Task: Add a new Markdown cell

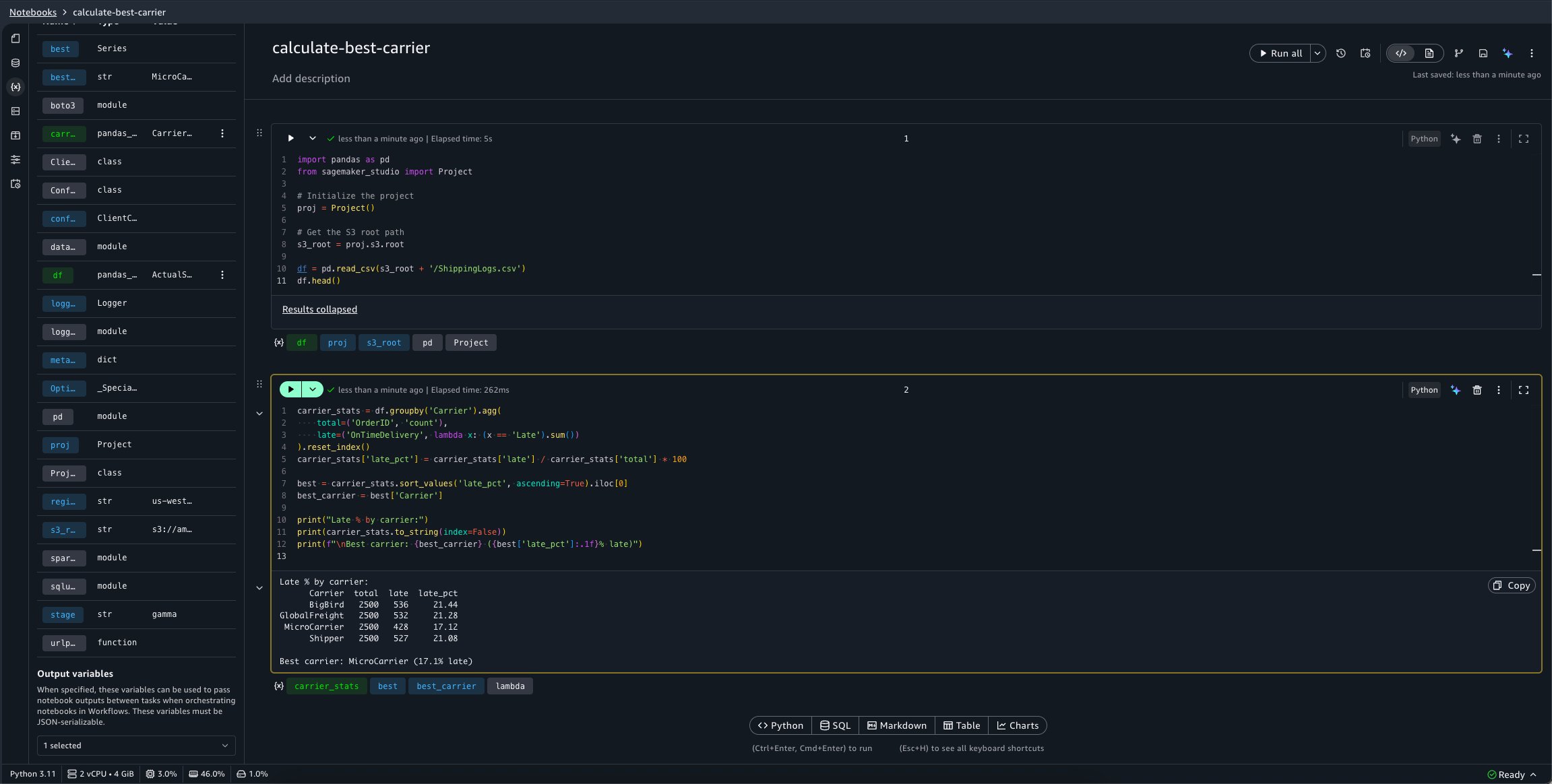Action: 896,725
